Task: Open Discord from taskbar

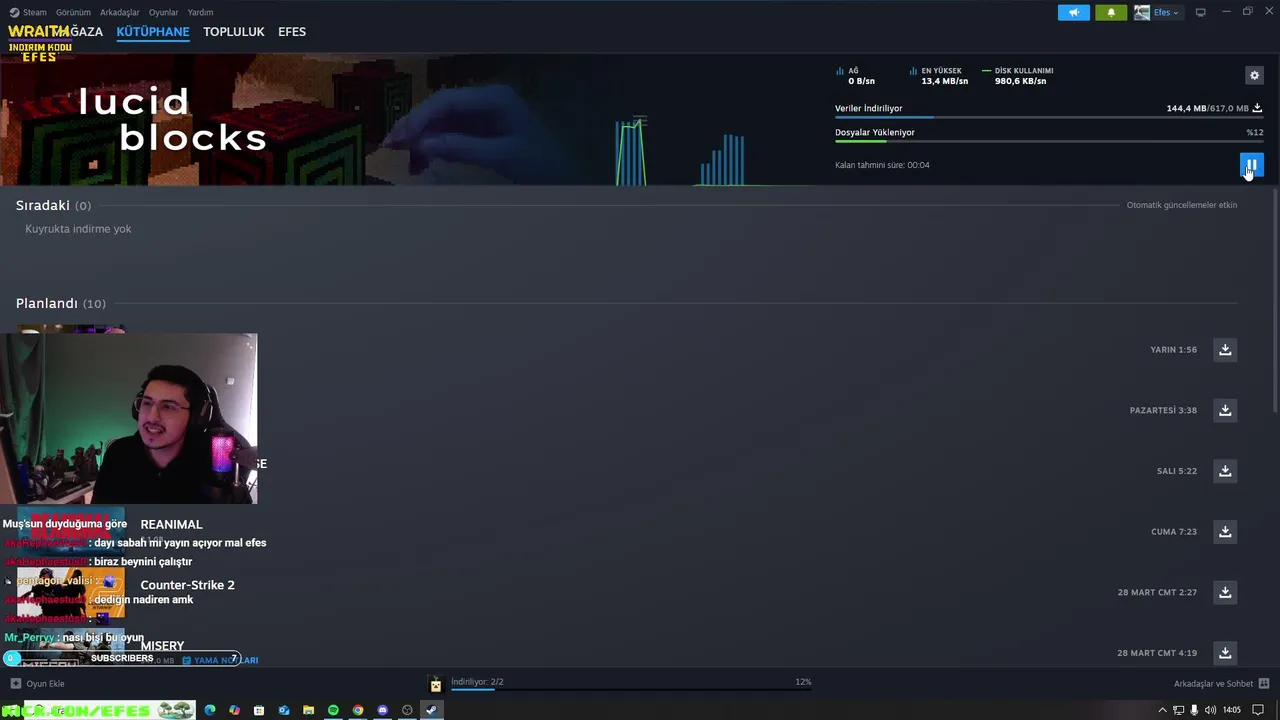Action: click(x=382, y=710)
